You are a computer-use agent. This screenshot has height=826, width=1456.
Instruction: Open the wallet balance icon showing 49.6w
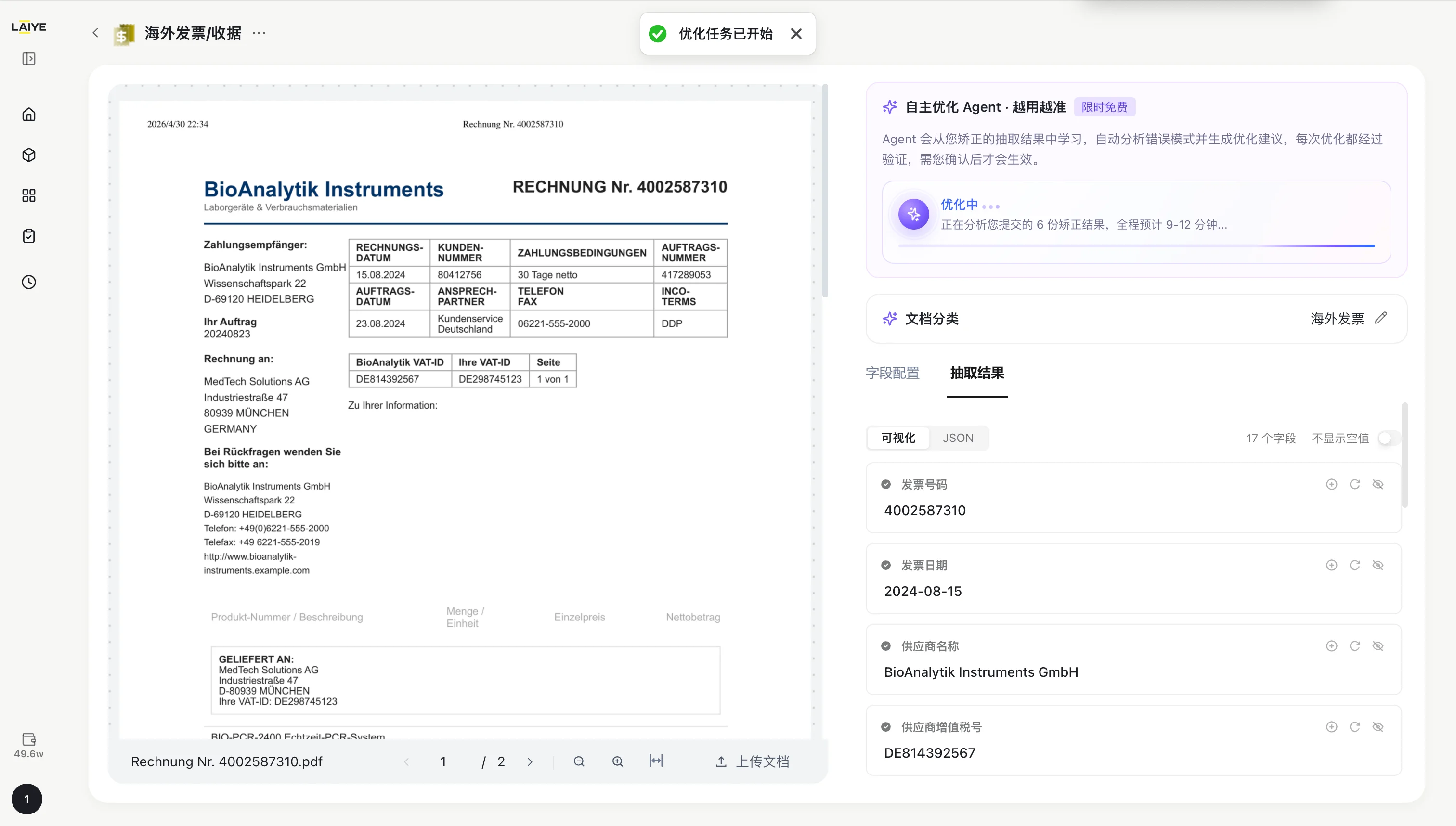[x=29, y=745]
